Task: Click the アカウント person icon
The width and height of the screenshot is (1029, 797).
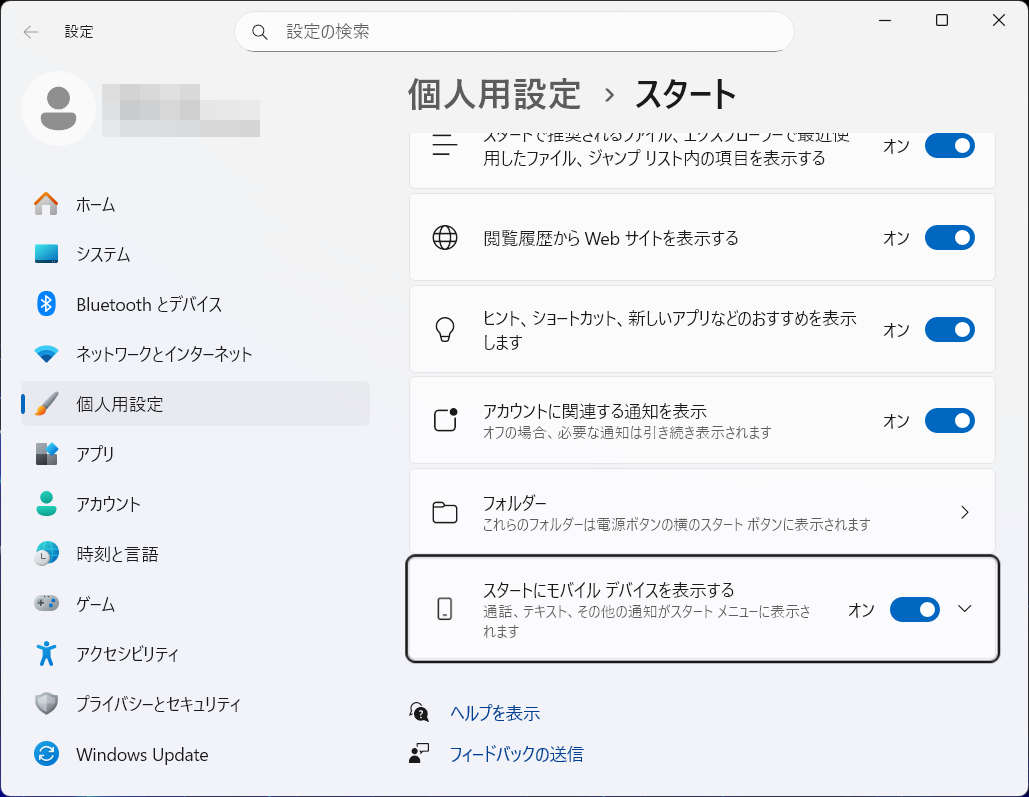Action: pos(46,504)
